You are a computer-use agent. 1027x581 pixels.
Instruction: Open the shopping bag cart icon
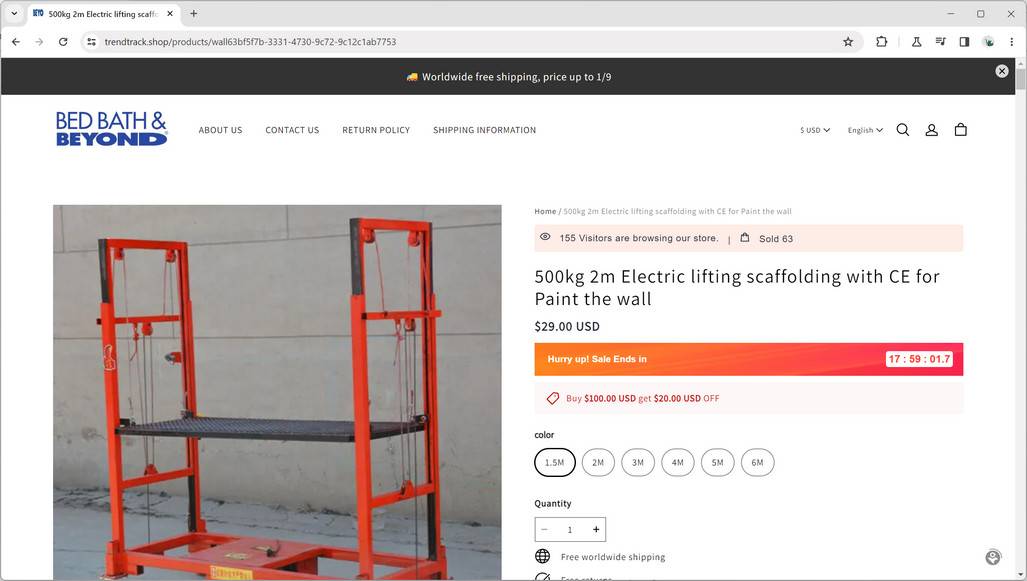(x=960, y=130)
